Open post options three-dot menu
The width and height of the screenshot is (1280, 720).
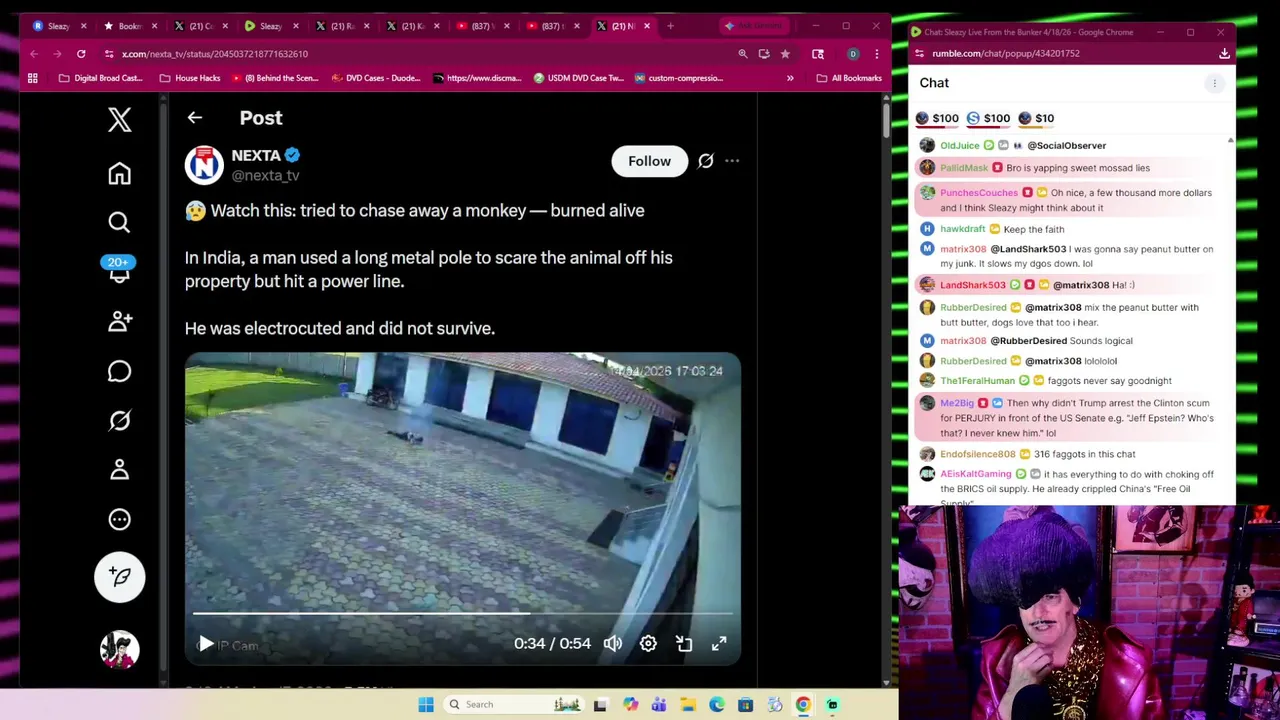[732, 161]
